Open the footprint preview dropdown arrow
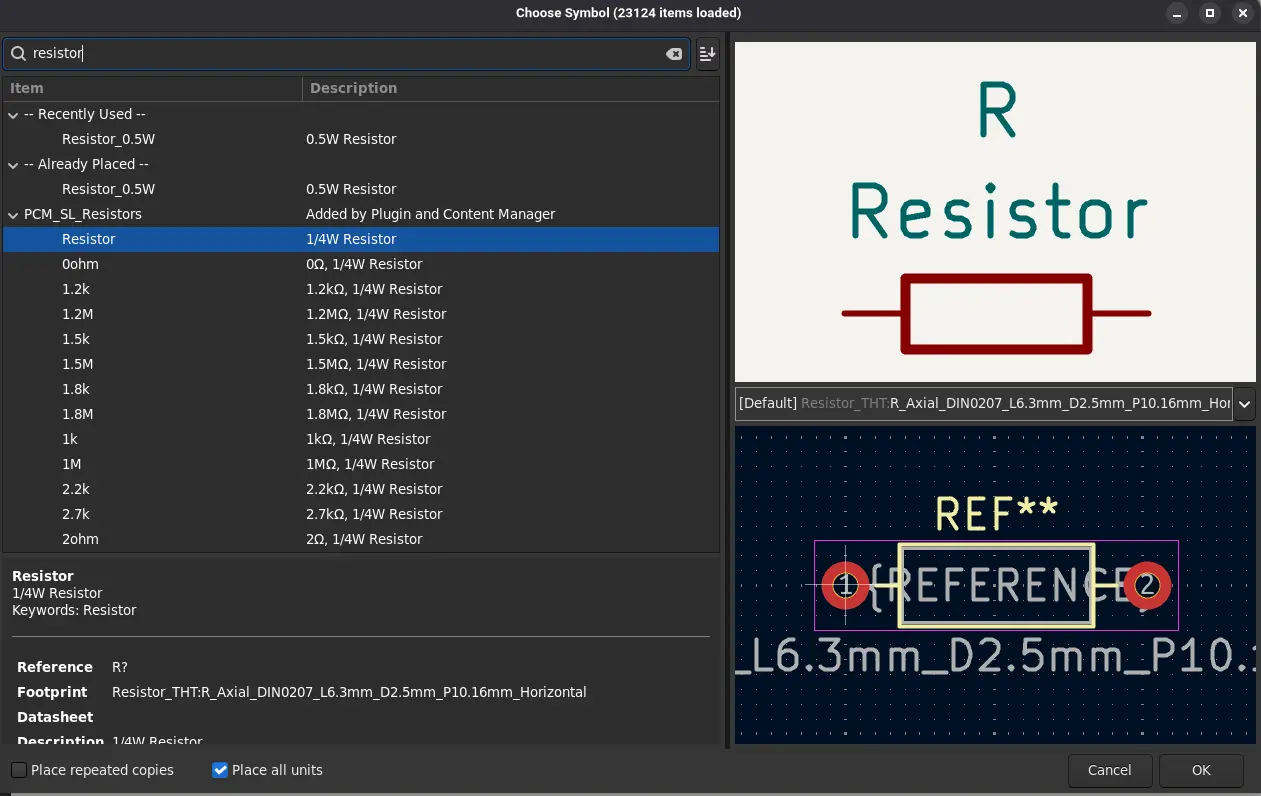The height and width of the screenshot is (796, 1261). [x=1245, y=404]
